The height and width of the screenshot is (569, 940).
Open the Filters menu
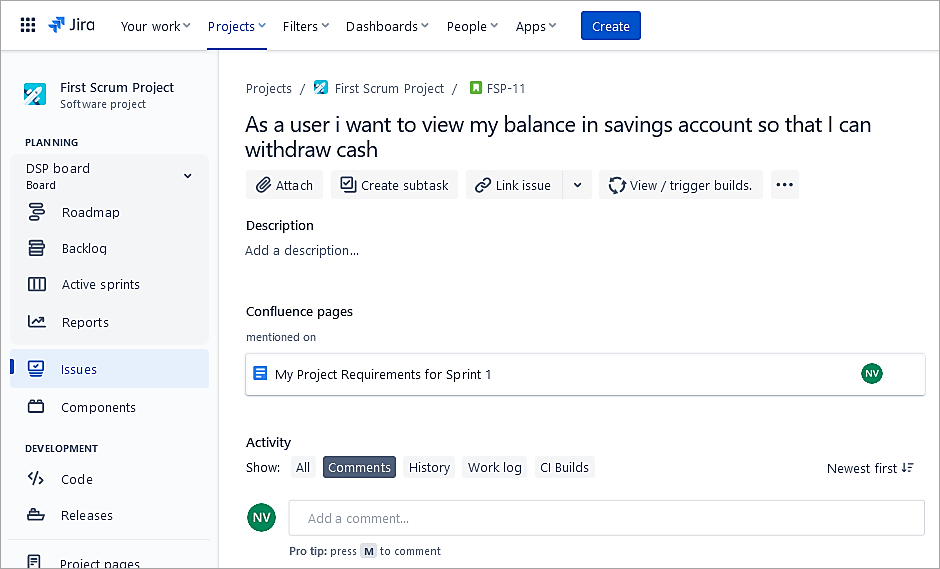[305, 26]
